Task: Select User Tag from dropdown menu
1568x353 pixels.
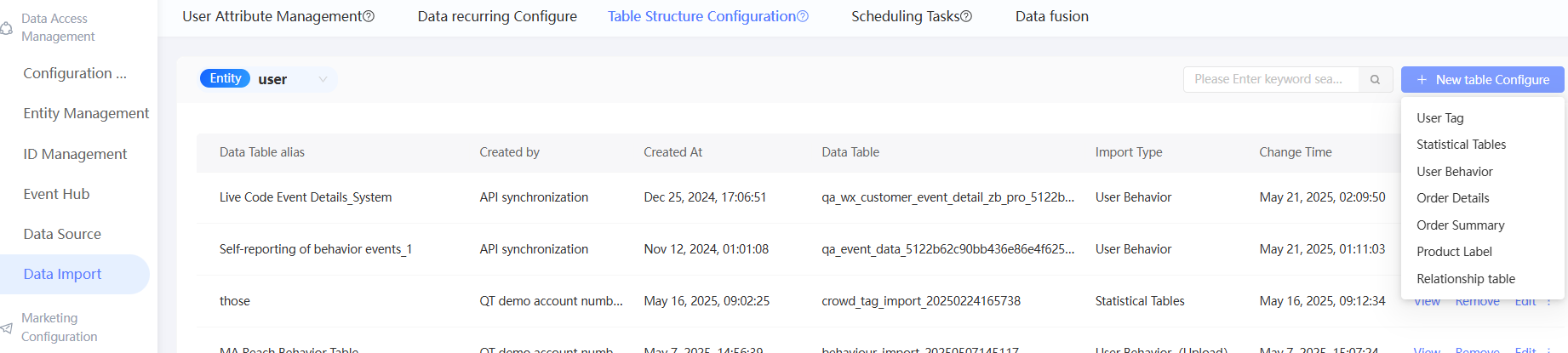Action: pos(1440,118)
